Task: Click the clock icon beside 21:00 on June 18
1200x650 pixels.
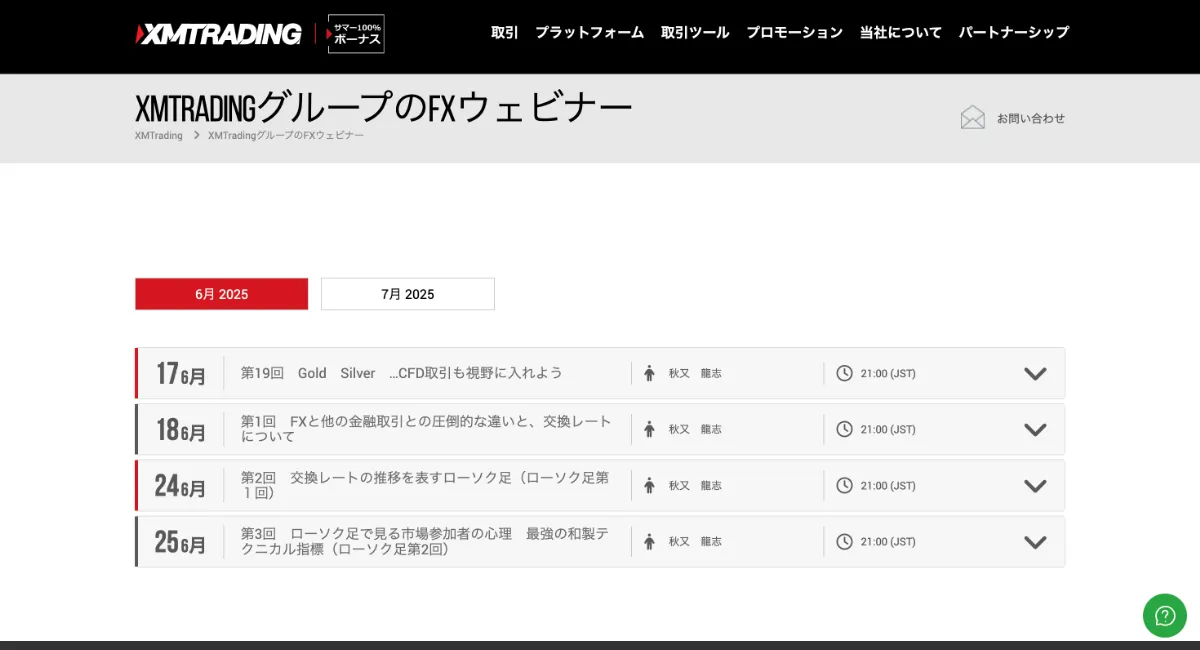Action: pos(843,429)
